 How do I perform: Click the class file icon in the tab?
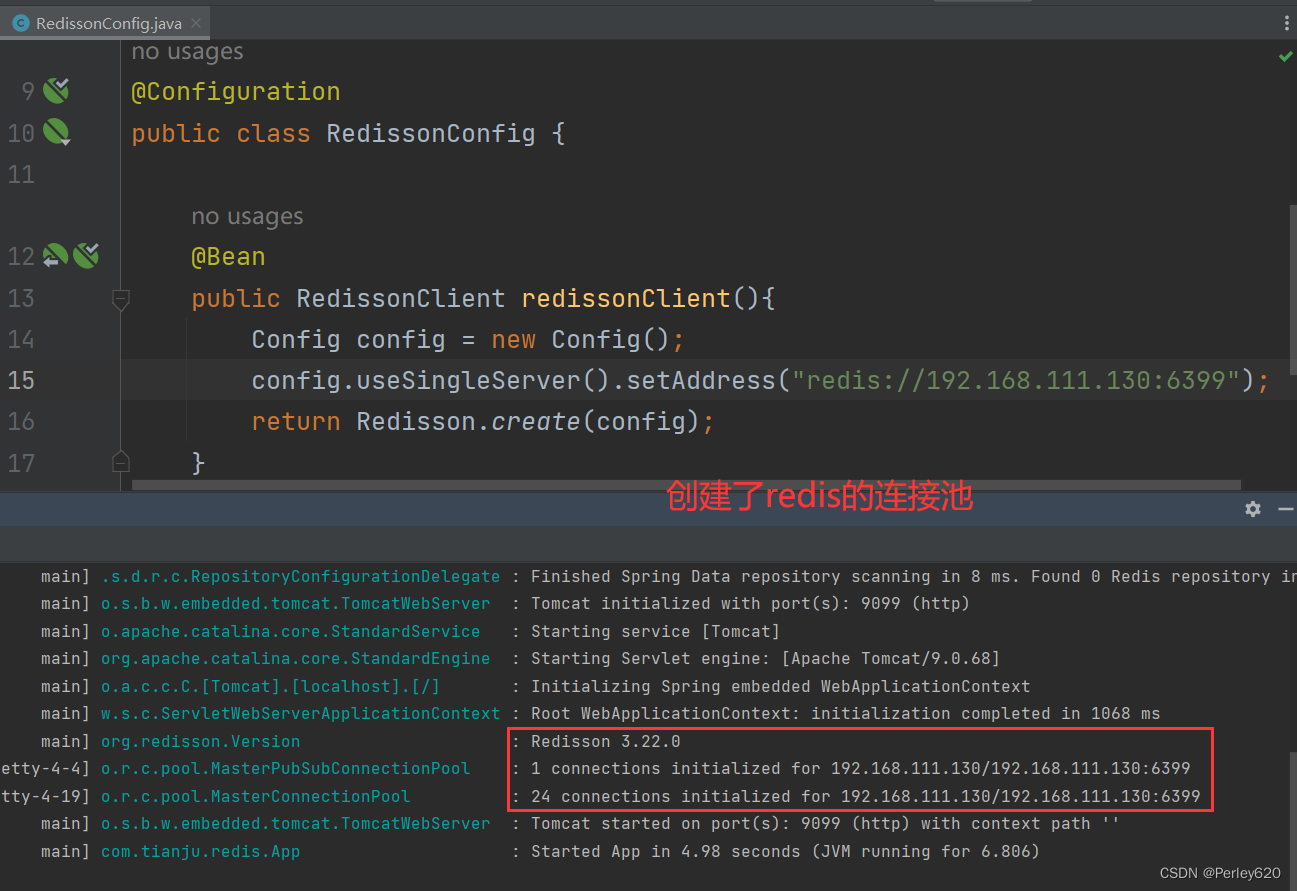20,24
